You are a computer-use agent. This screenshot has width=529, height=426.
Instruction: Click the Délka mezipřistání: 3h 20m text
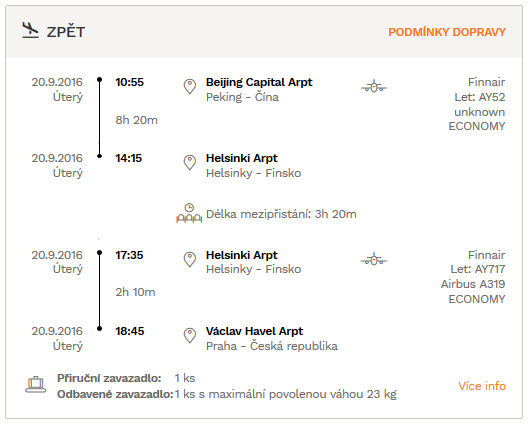pos(281,214)
